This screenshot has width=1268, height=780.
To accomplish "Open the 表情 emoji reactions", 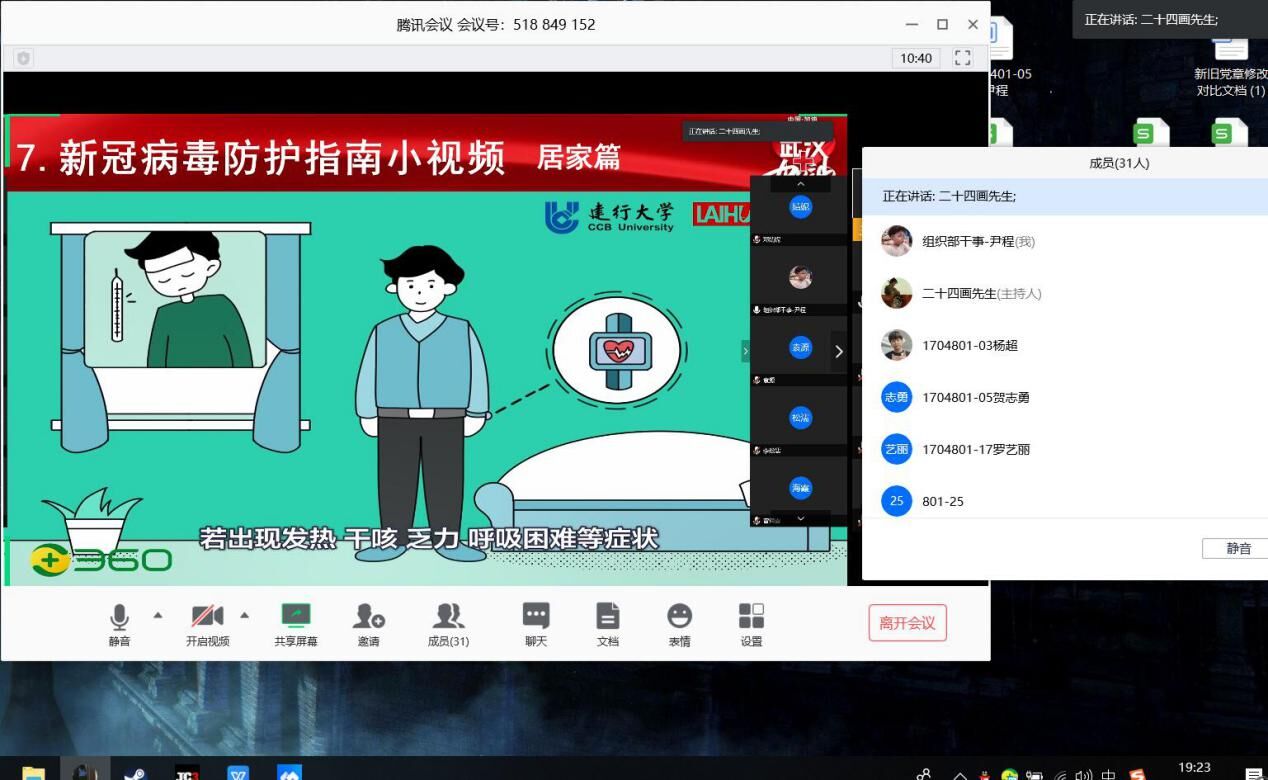I will 679,624.
